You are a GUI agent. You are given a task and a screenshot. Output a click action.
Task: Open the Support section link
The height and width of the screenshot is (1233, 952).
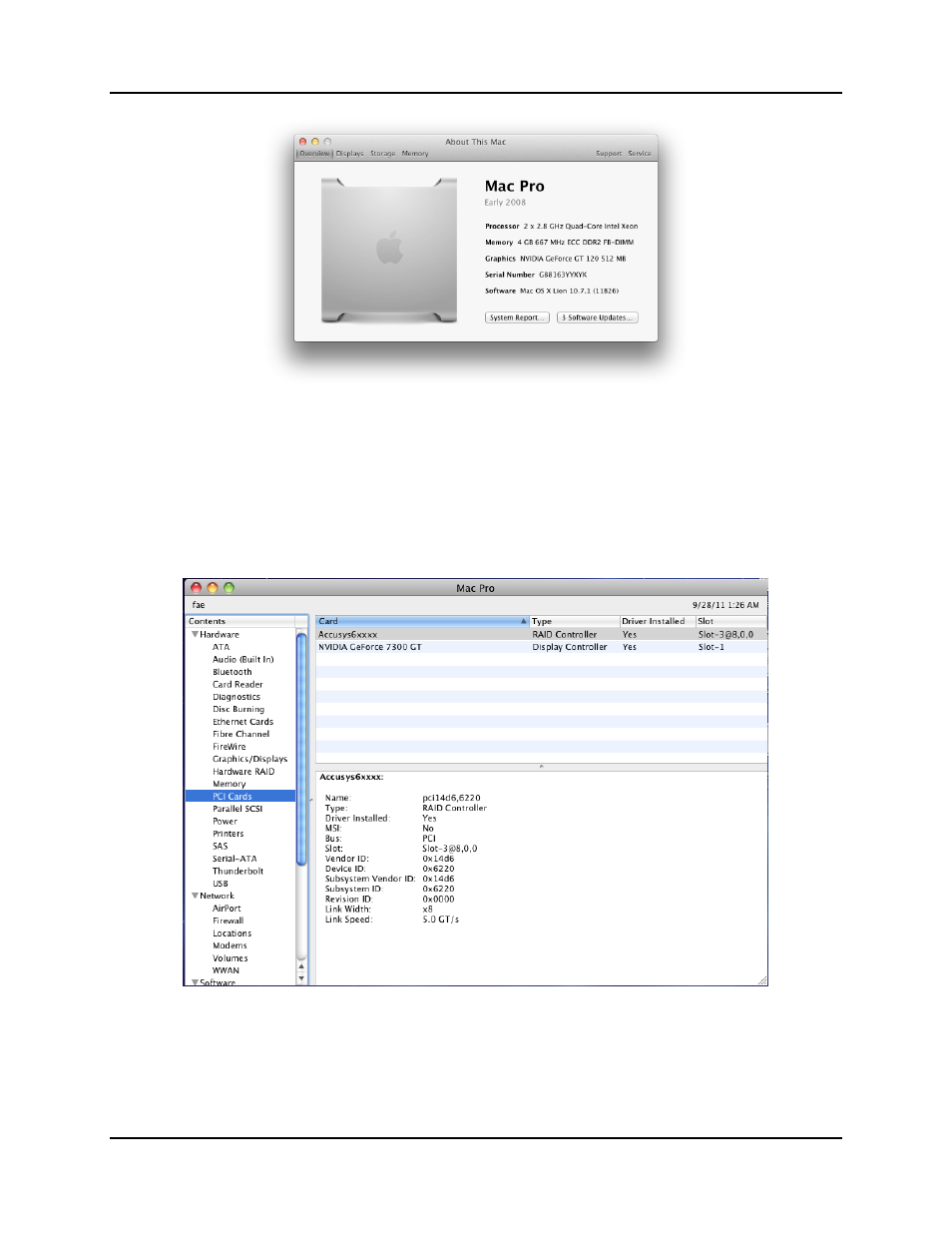[609, 154]
